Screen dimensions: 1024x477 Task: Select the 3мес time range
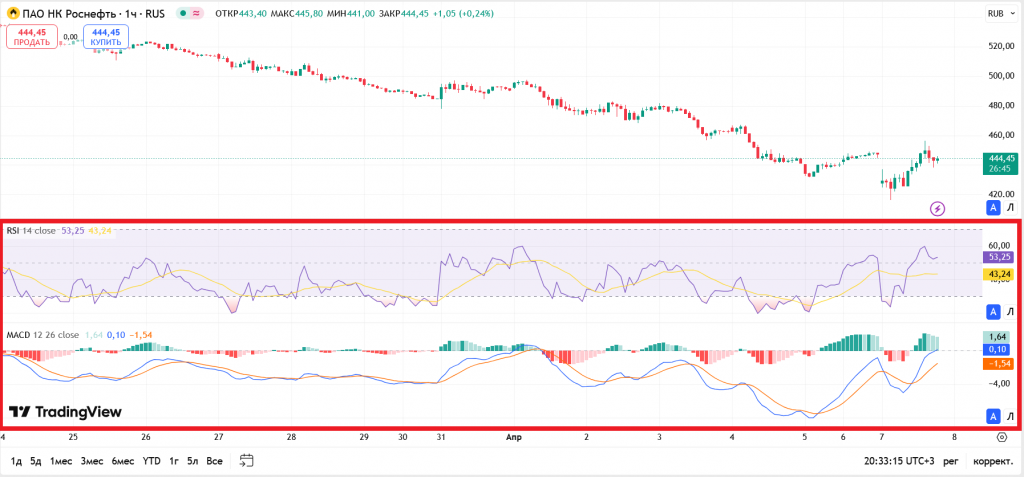92,461
